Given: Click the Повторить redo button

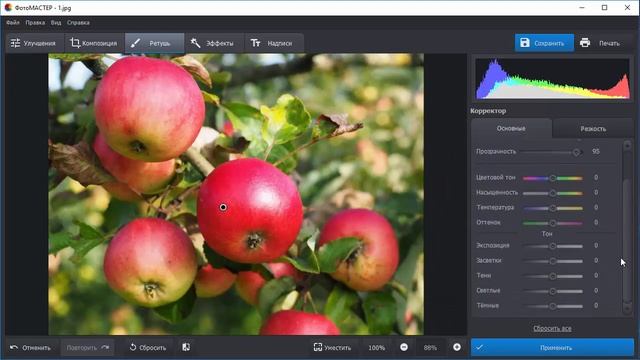Looking at the screenshot, I should (x=88, y=348).
